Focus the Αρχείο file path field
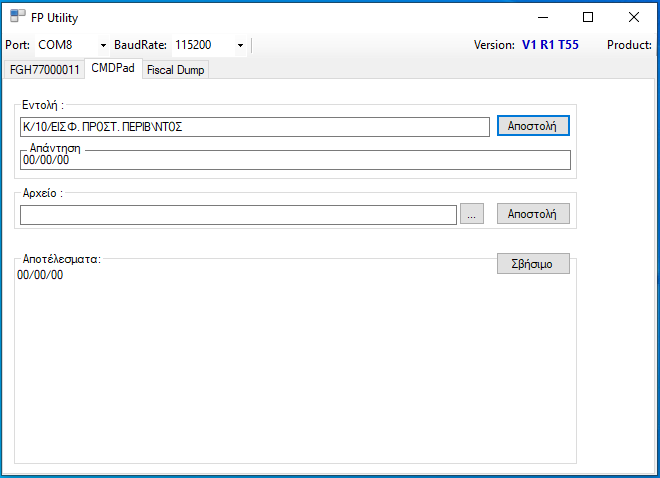The image size is (660, 478). pos(238,214)
